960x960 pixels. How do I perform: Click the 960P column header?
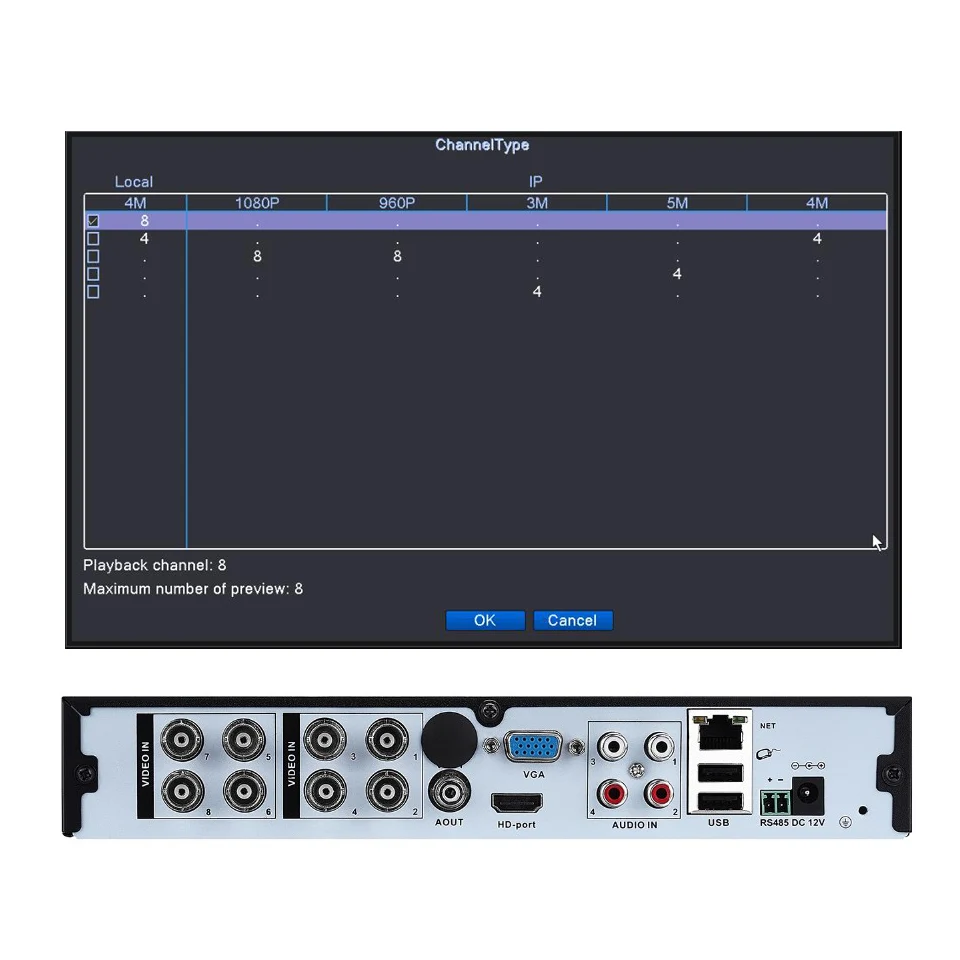(x=397, y=203)
